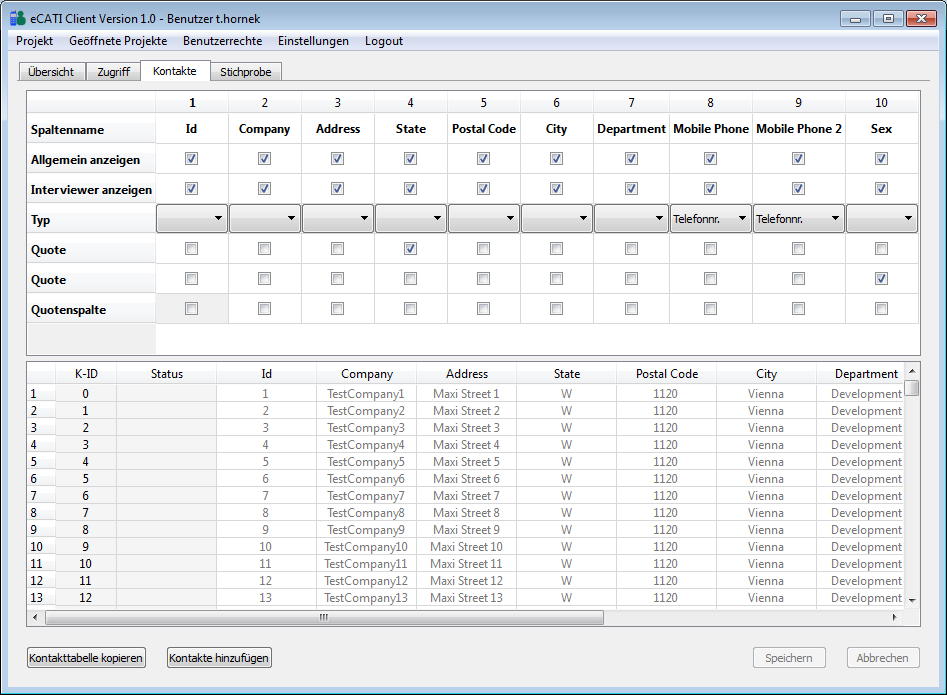Screen dimensions: 947x695
Task: Click the down arrow of contact list scrollbar
Action: 911,599
